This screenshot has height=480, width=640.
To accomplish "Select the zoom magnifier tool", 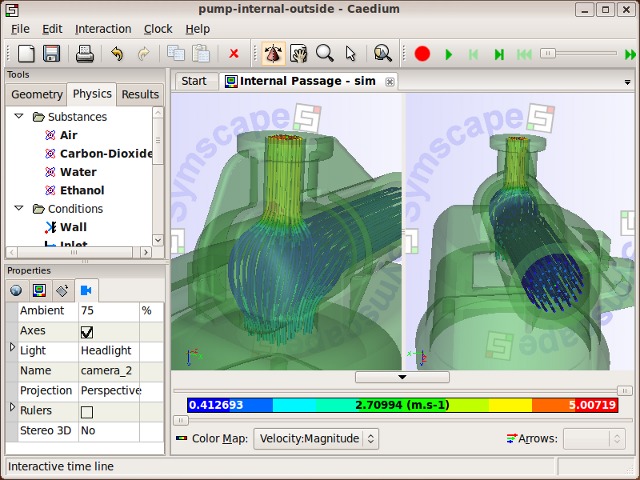I will [x=324, y=54].
